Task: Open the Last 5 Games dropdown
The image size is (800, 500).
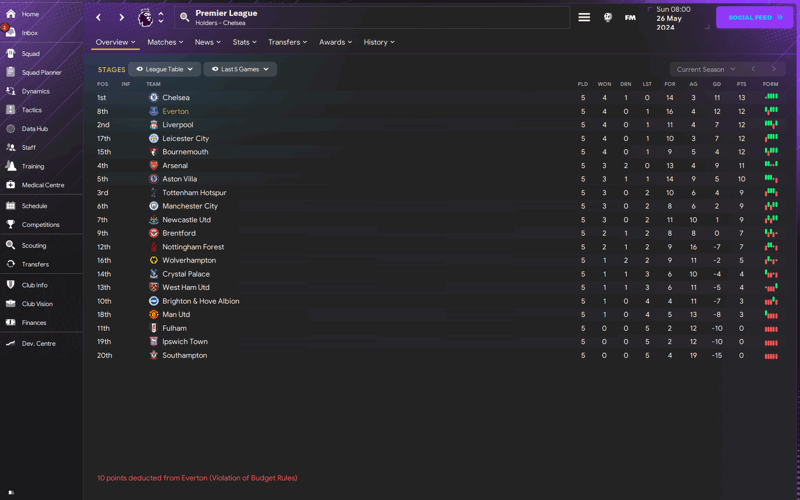Action: [x=240, y=69]
